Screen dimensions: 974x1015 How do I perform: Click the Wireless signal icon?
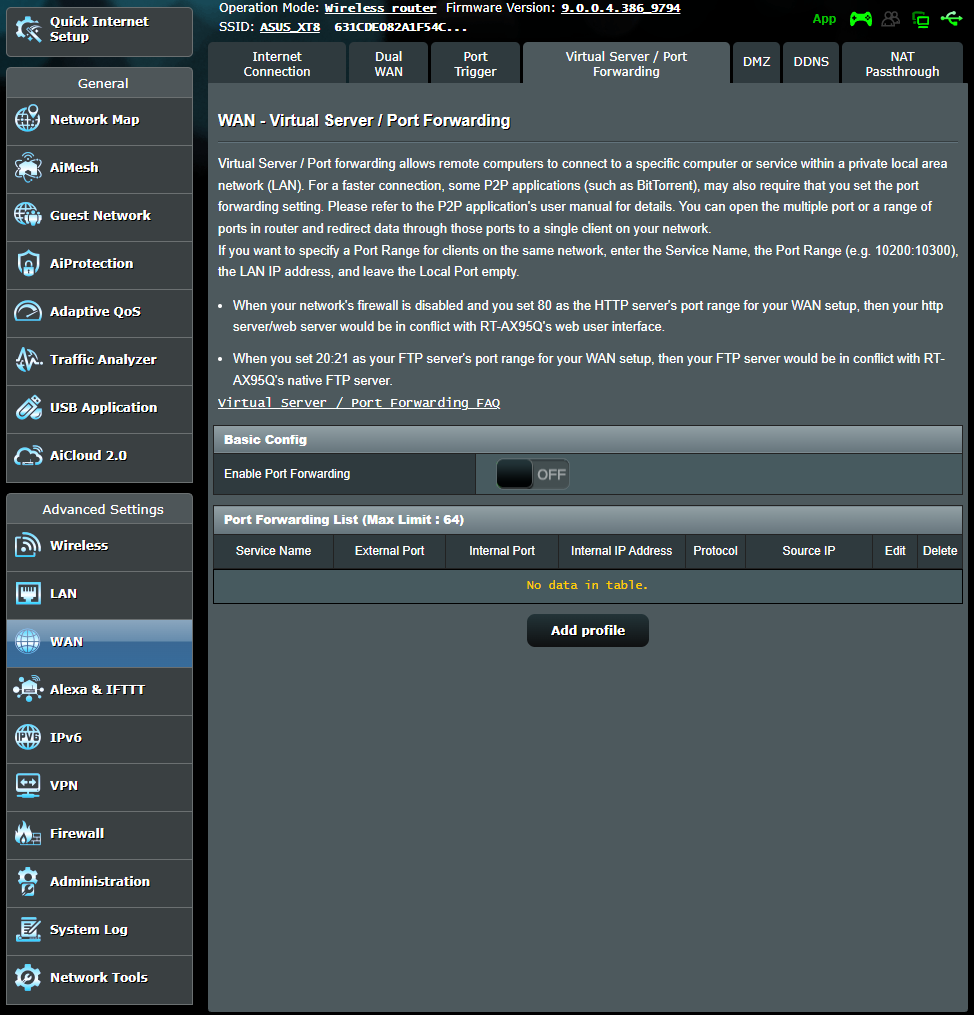[28, 545]
